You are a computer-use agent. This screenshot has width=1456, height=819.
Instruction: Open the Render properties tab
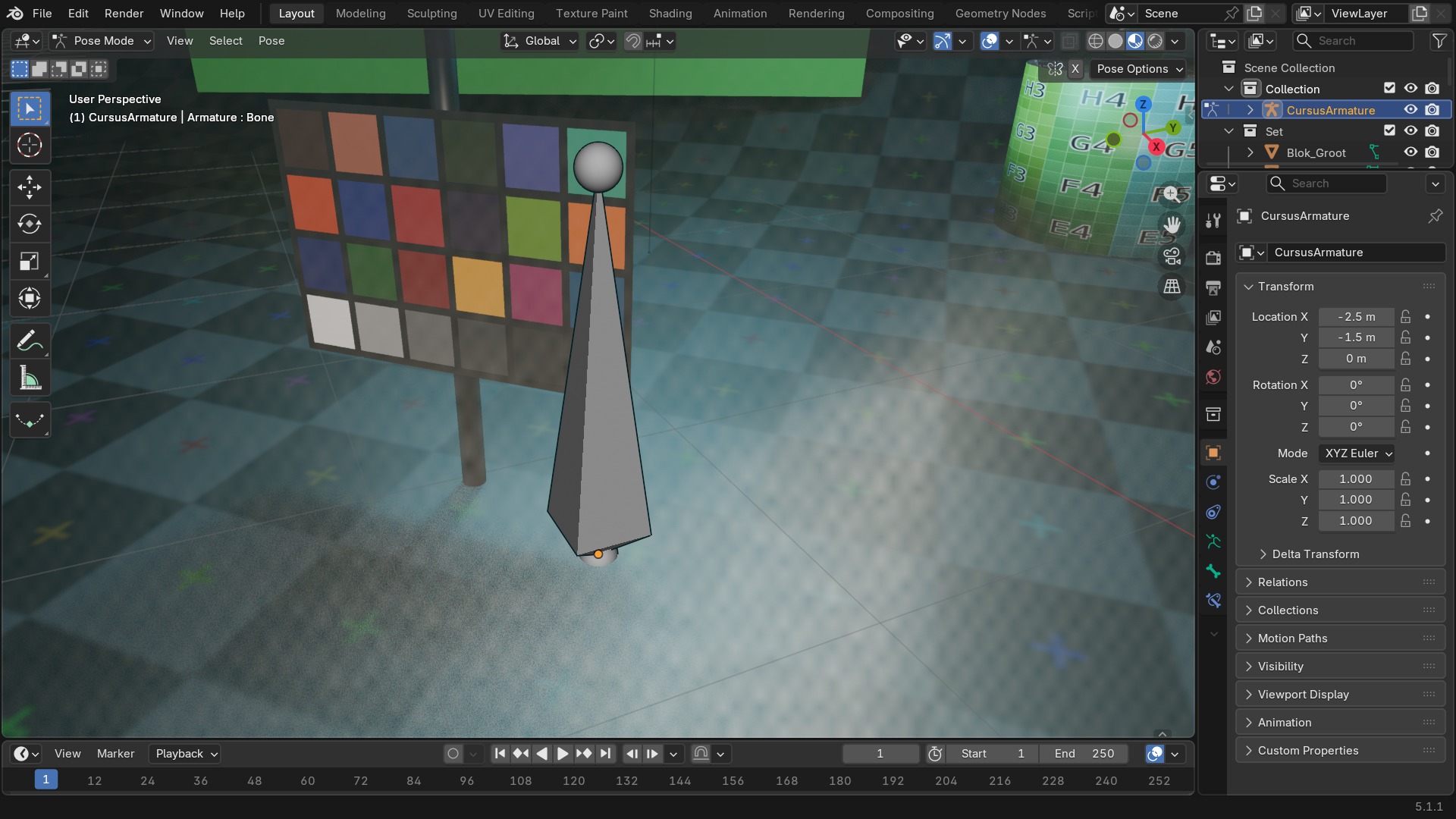(x=1213, y=258)
